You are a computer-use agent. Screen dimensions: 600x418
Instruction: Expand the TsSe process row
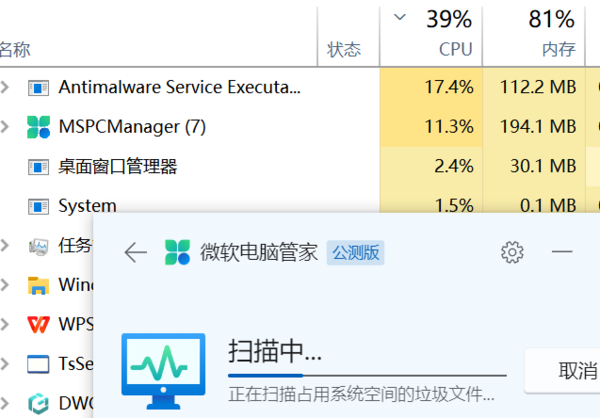(6, 364)
